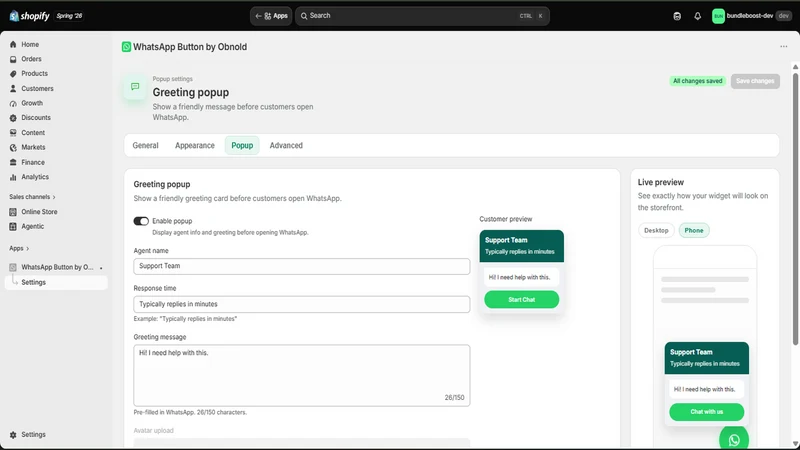Click the top Search bar
The width and height of the screenshot is (800, 450).
tap(422, 16)
